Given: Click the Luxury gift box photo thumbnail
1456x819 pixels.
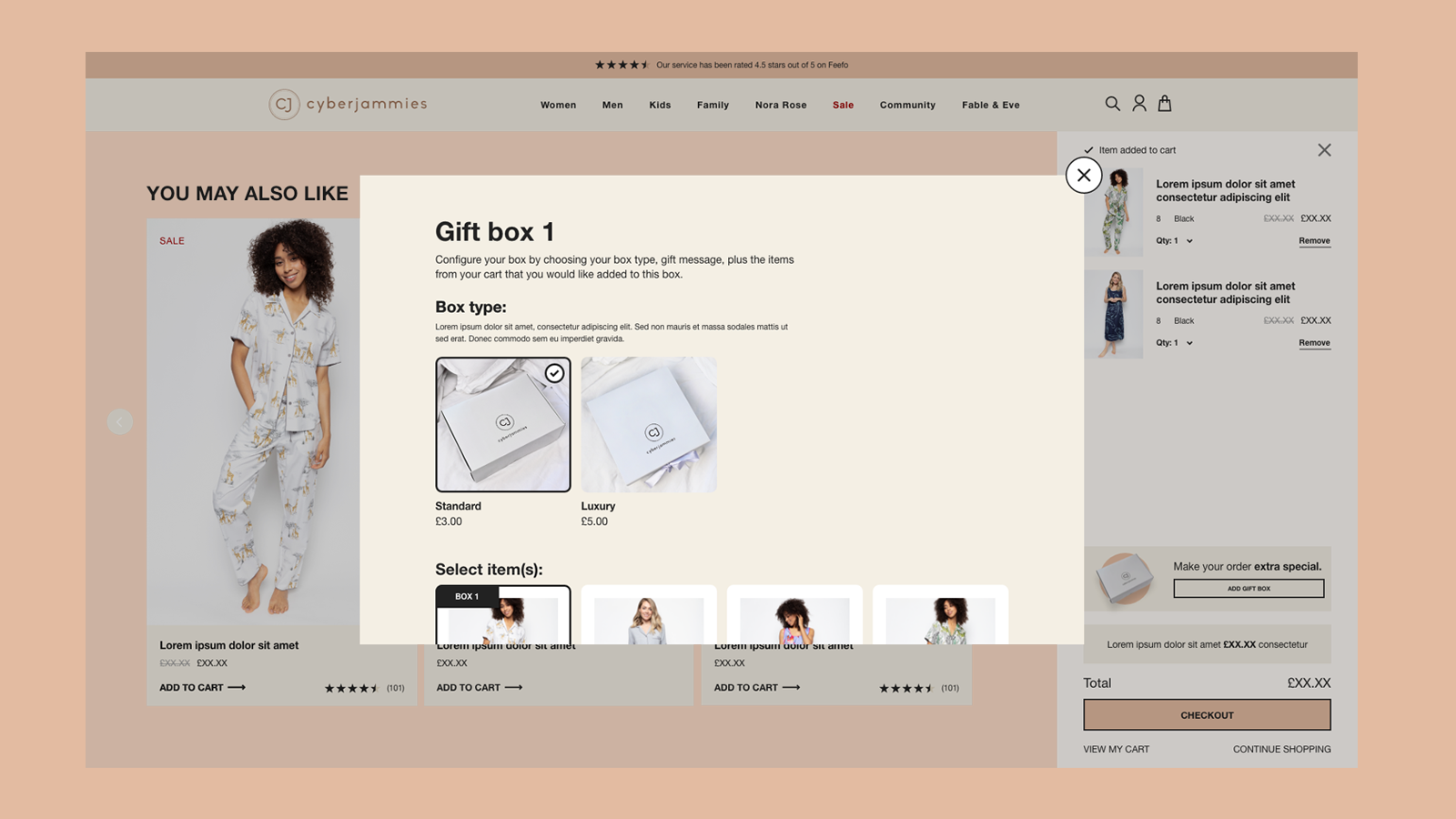Looking at the screenshot, I should pyautogui.click(x=648, y=424).
